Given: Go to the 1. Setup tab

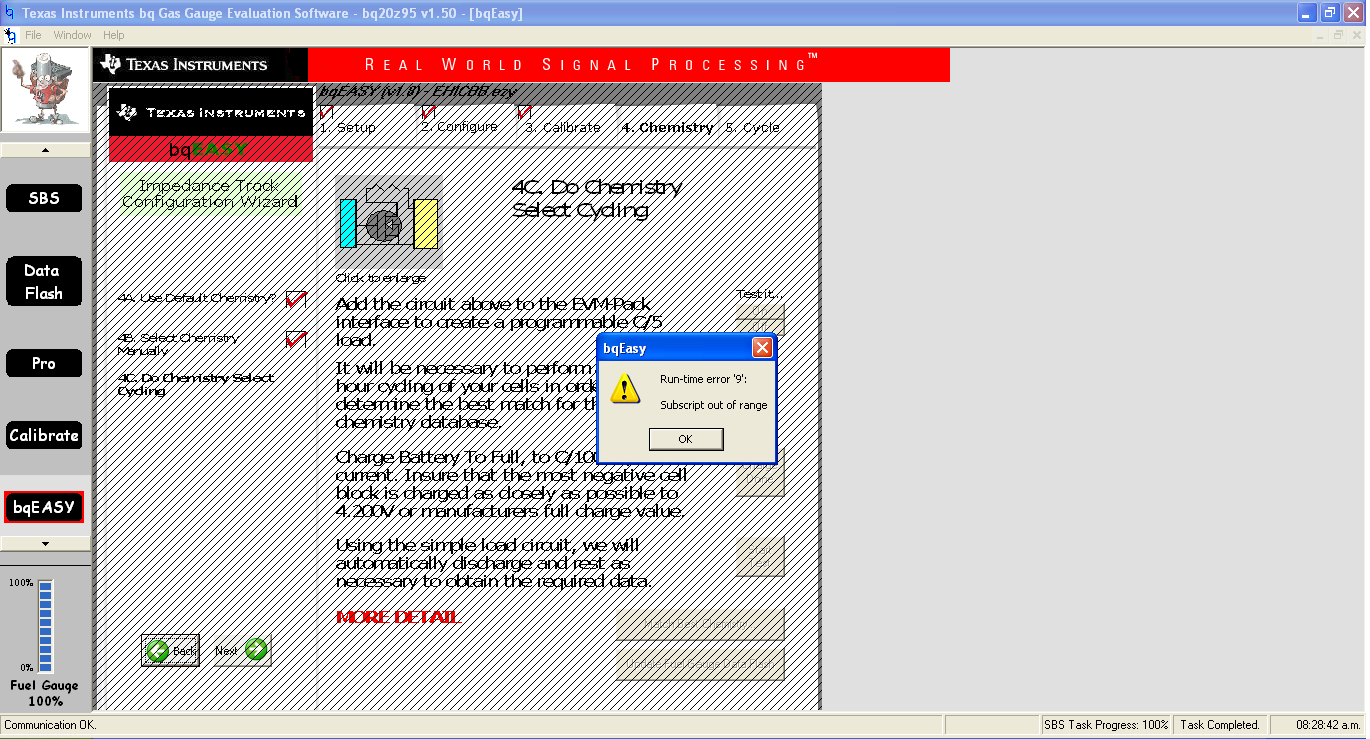Looking at the screenshot, I should point(348,127).
